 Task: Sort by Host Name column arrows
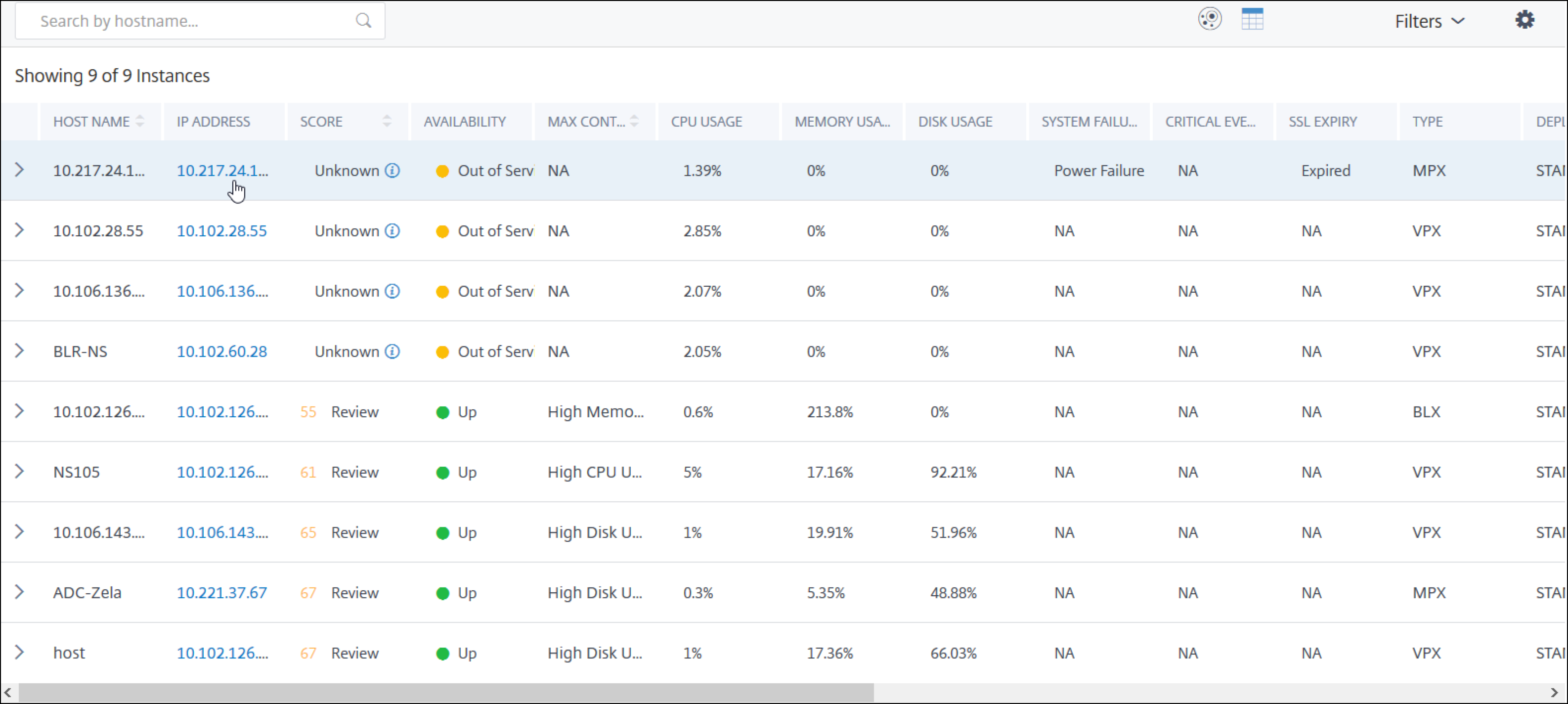pyautogui.click(x=140, y=121)
